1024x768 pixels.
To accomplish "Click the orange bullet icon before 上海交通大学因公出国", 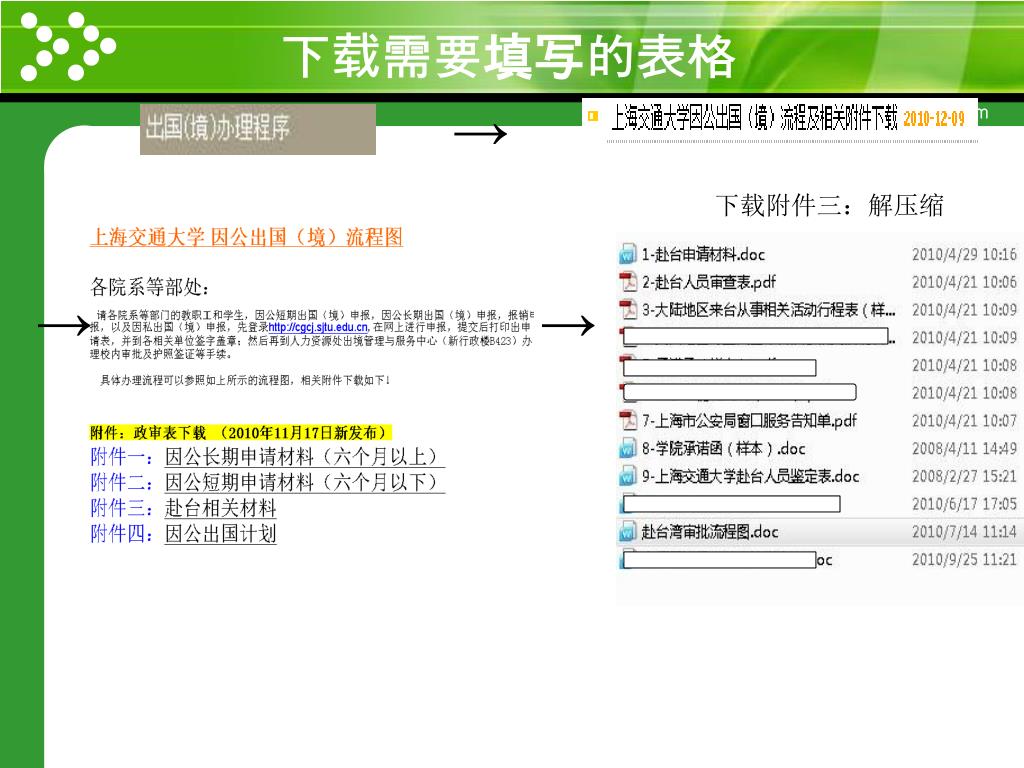I will [x=593, y=116].
